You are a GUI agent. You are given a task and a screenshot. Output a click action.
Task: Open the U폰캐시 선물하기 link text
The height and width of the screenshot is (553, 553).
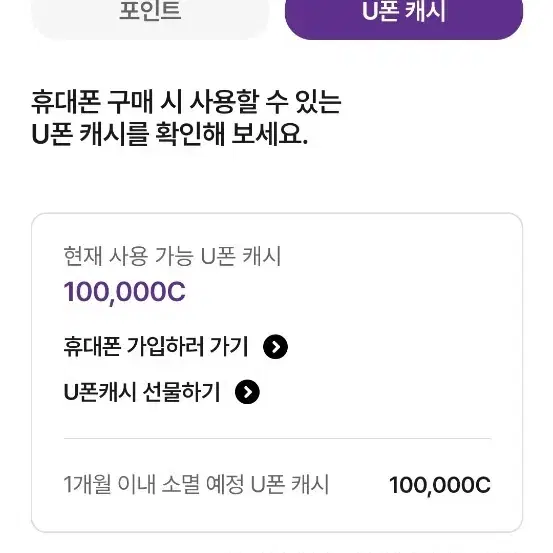pyautogui.click(x=142, y=392)
